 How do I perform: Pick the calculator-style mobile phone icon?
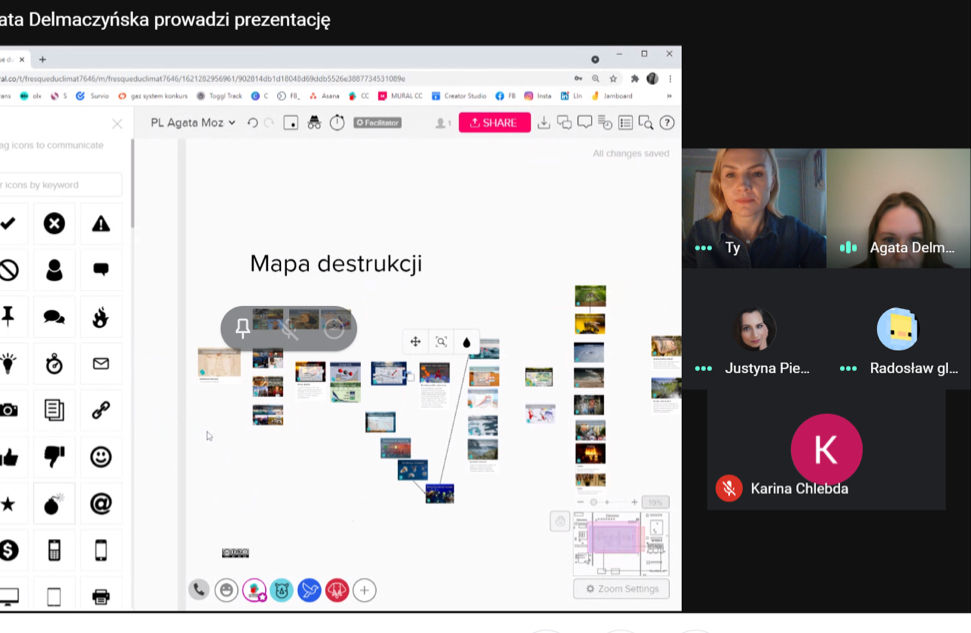point(54,550)
